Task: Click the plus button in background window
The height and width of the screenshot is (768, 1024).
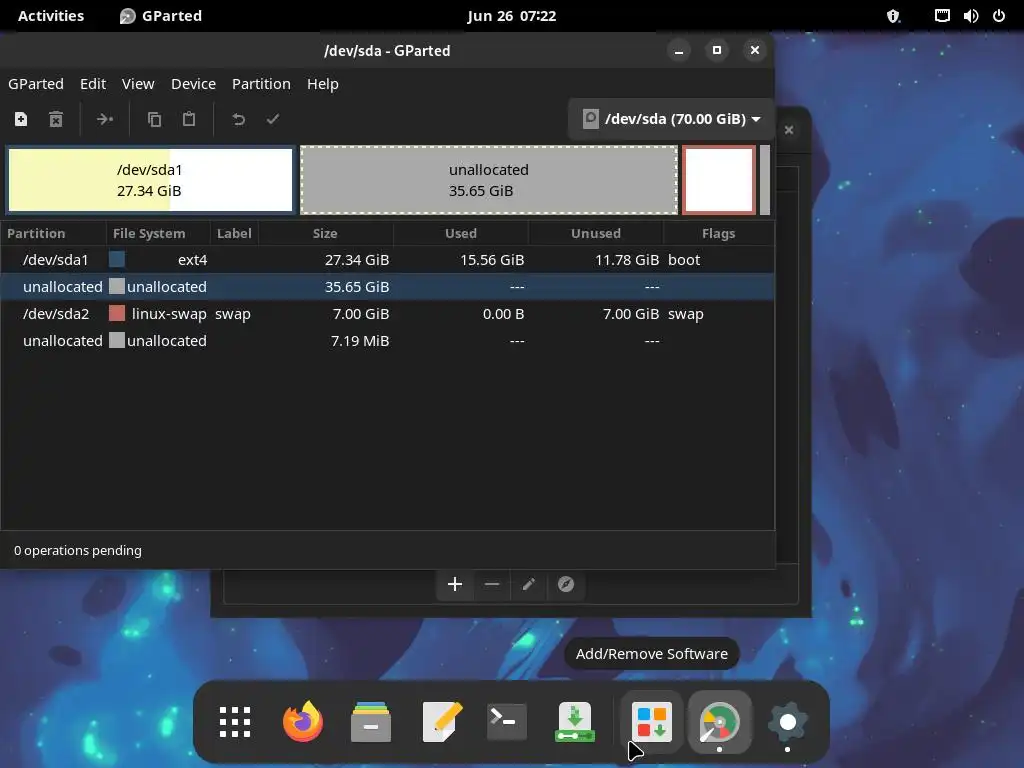Action: coord(455,584)
